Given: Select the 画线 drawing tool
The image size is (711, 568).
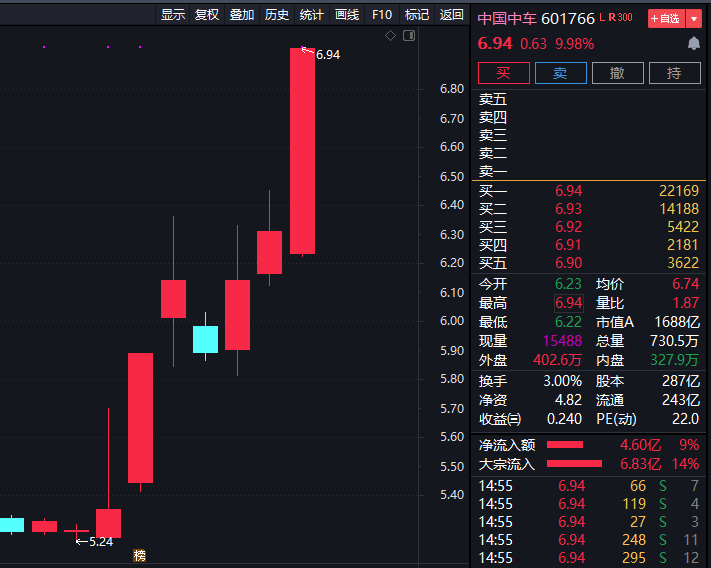Looking at the screenshot, I should point(347,15).
